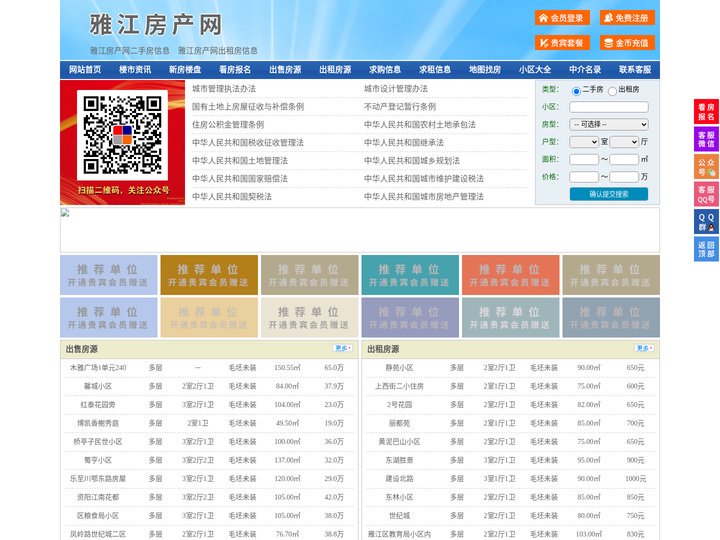This screenshot has height=540, width=720.
Task: Open the 馨城小区 sale listing
Action: [x=98, y=386]
